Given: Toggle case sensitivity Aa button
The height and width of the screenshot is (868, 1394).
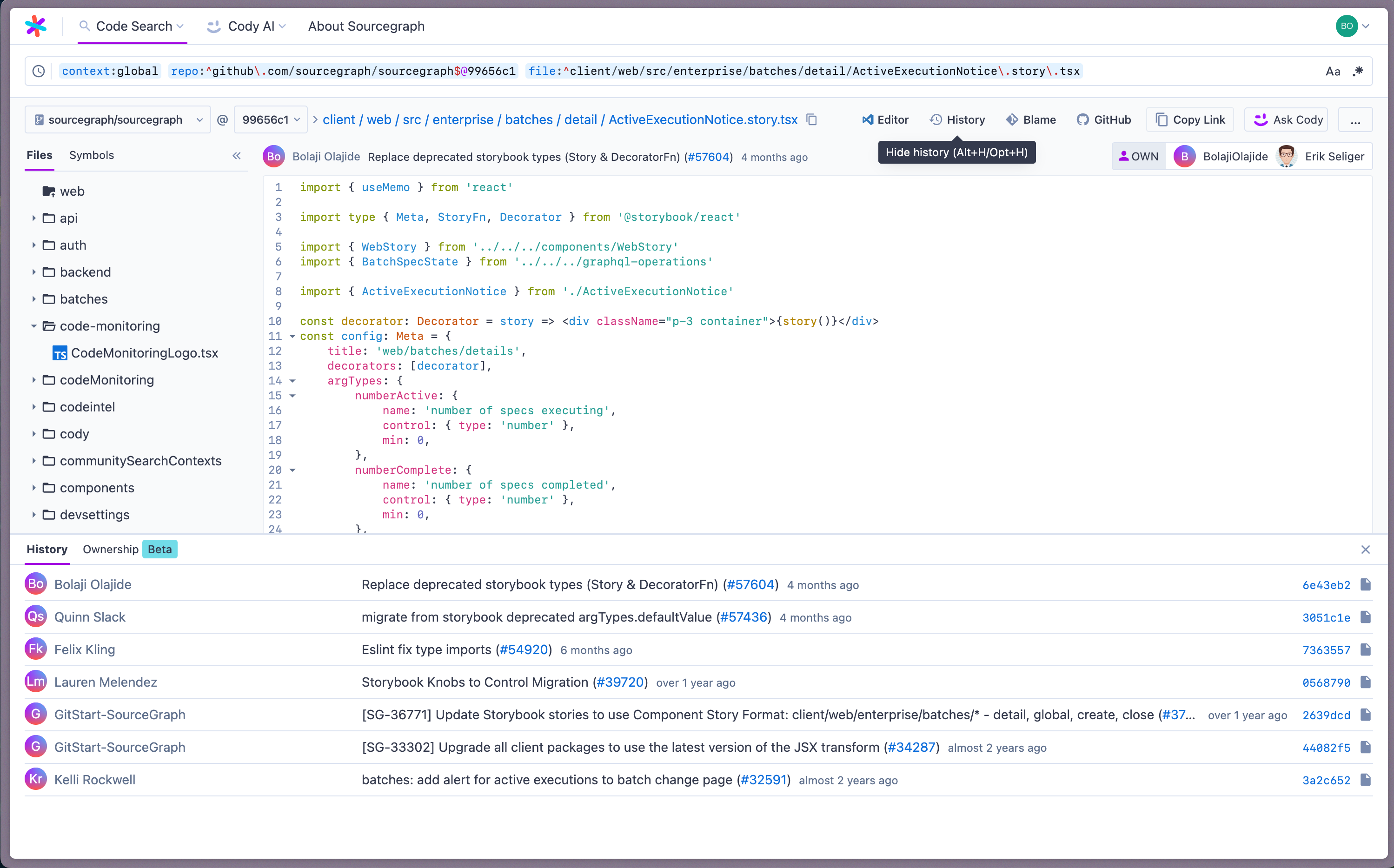Looking at the screenshot, I should (1333, 71).
